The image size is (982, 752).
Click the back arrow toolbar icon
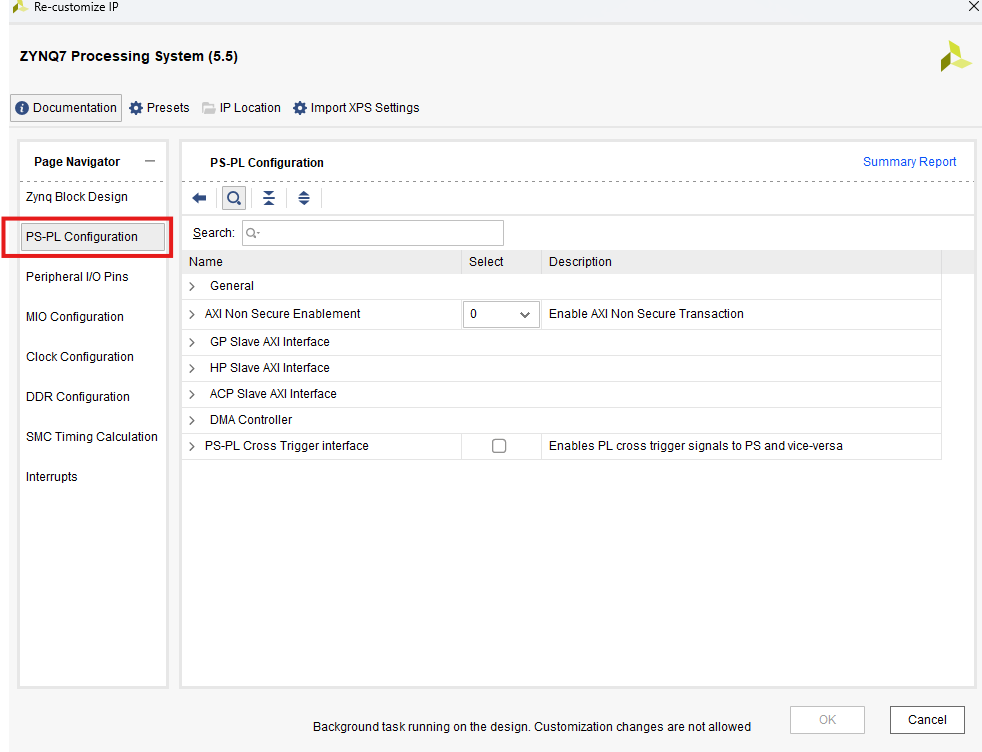pos(199,198)
